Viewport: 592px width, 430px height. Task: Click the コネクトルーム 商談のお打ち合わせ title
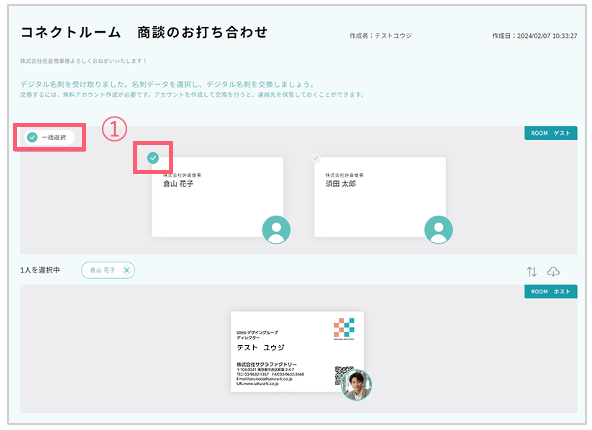point(144,32)
